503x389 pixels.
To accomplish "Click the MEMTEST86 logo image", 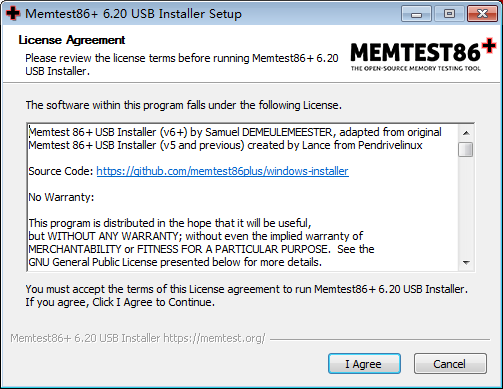I will [x=423, y=55].
